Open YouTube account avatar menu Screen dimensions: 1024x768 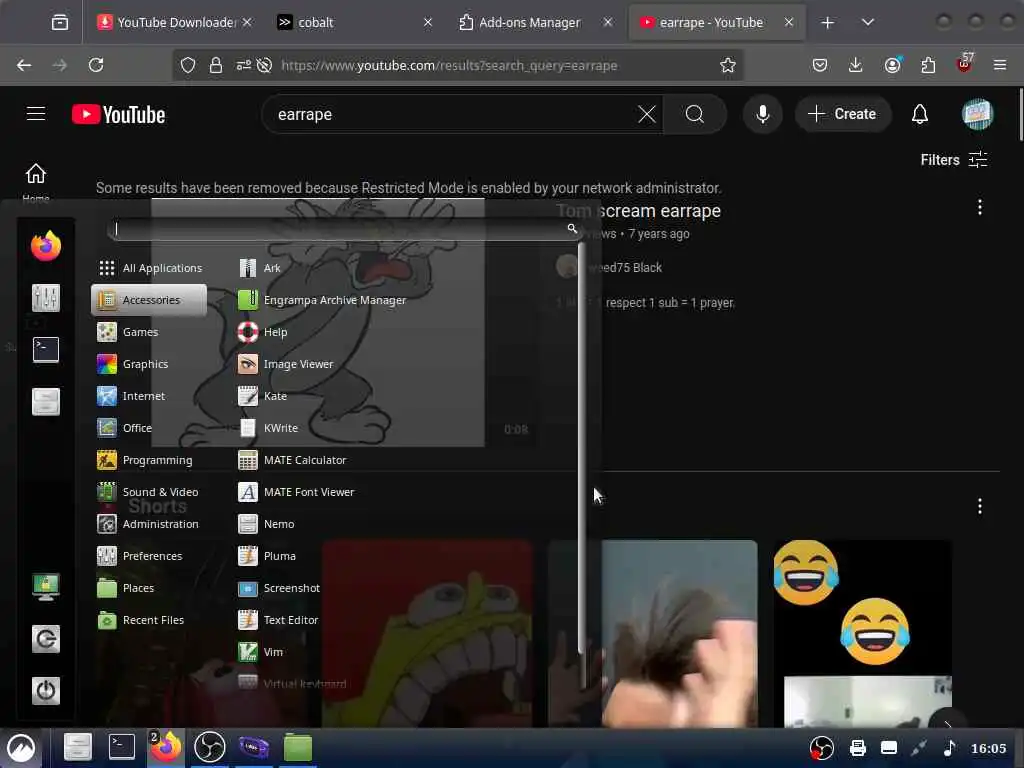[x=978, y=114]
